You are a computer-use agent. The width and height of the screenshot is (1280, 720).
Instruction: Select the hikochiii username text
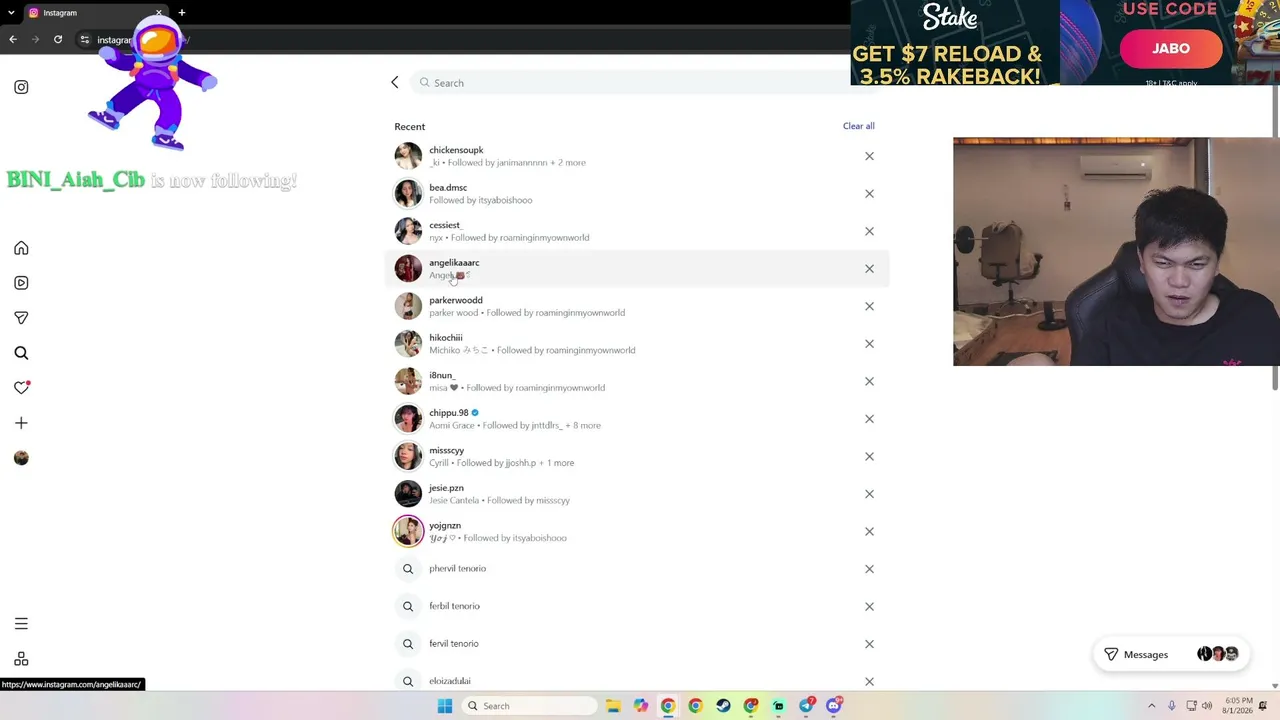click(x=446, y=338)
